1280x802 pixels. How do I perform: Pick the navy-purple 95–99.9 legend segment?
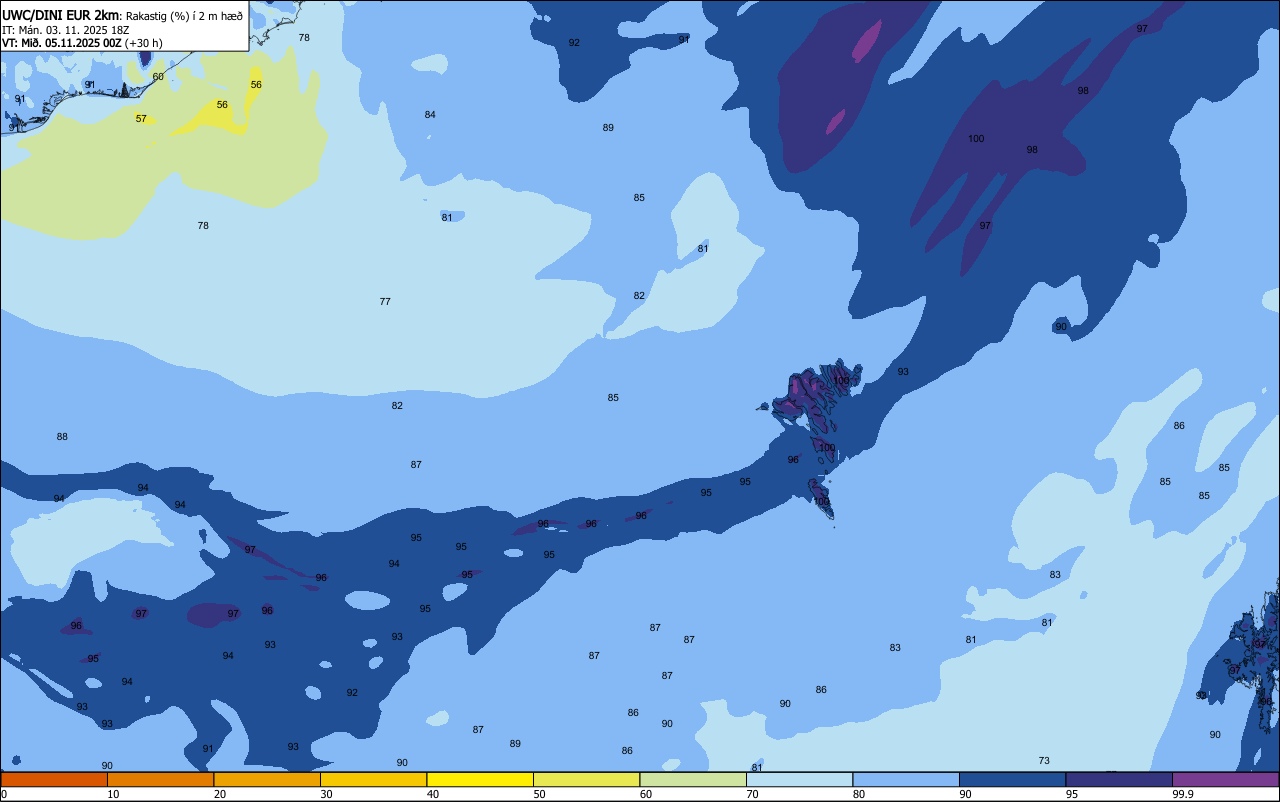coord(1119,779)
